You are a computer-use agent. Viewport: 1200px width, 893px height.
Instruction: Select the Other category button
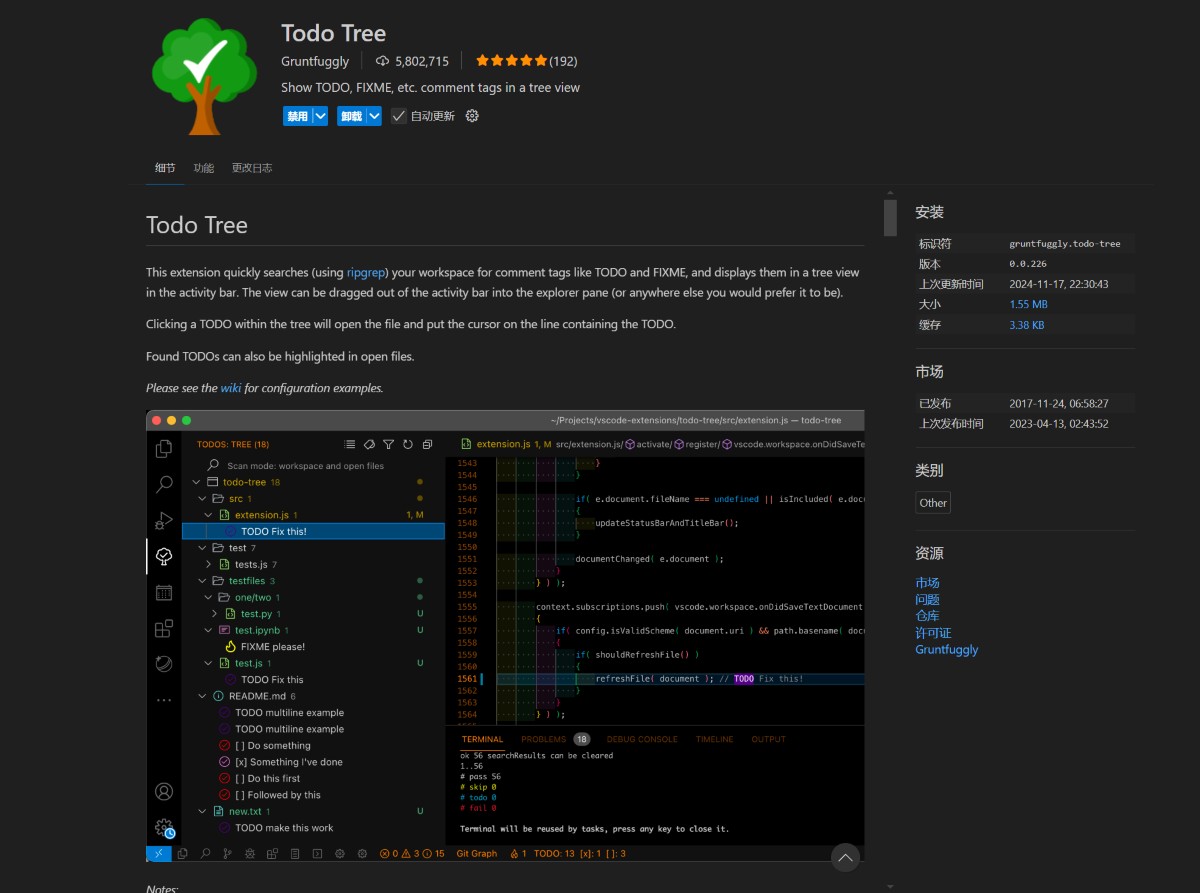click(x=933, y=503)
